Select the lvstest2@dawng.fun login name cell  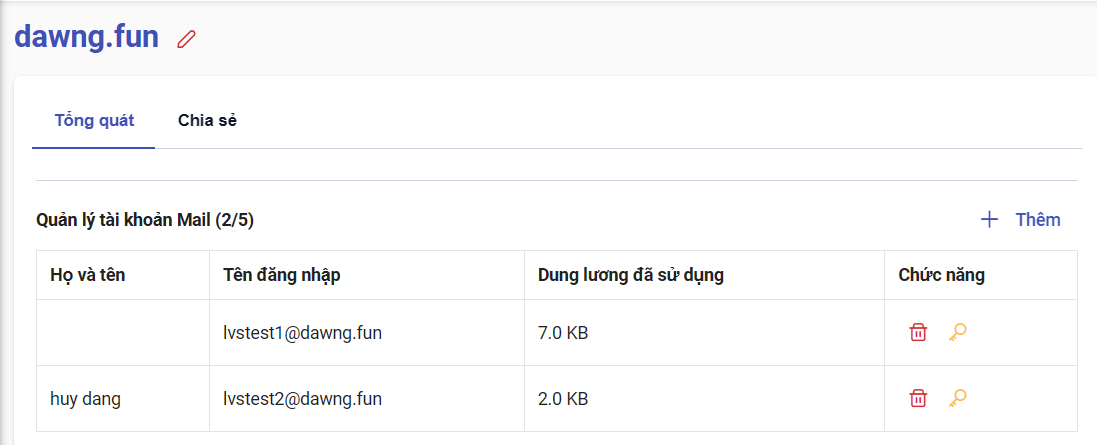302,399
